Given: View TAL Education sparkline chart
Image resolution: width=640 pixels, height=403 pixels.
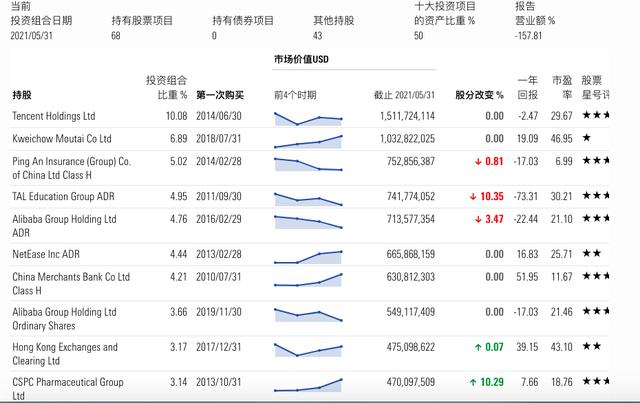Looking at the screenshot, I should point(308,199).
